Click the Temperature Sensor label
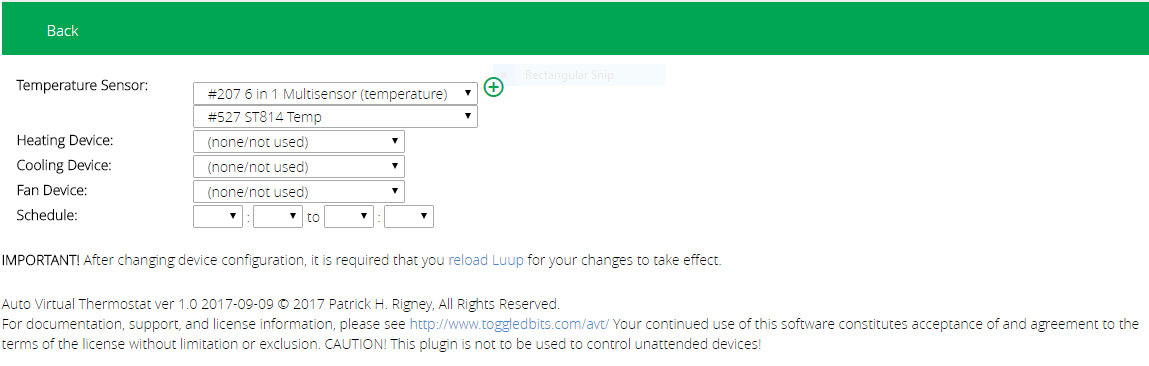1149x366 pixels. click(x=82, y=85)
